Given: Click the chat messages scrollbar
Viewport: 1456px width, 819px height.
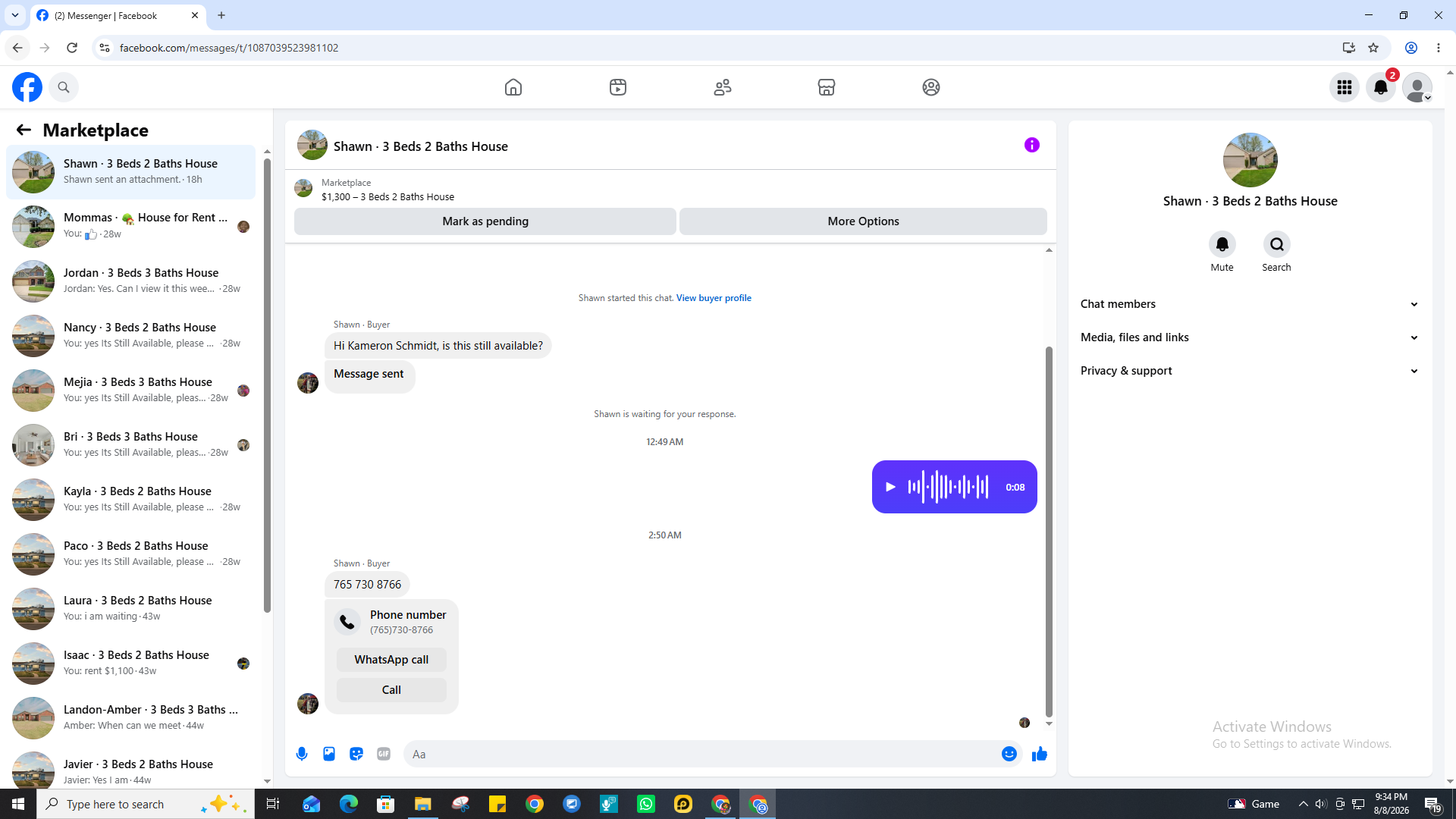Looking at the screenshot, I should tap(1049, 531).
